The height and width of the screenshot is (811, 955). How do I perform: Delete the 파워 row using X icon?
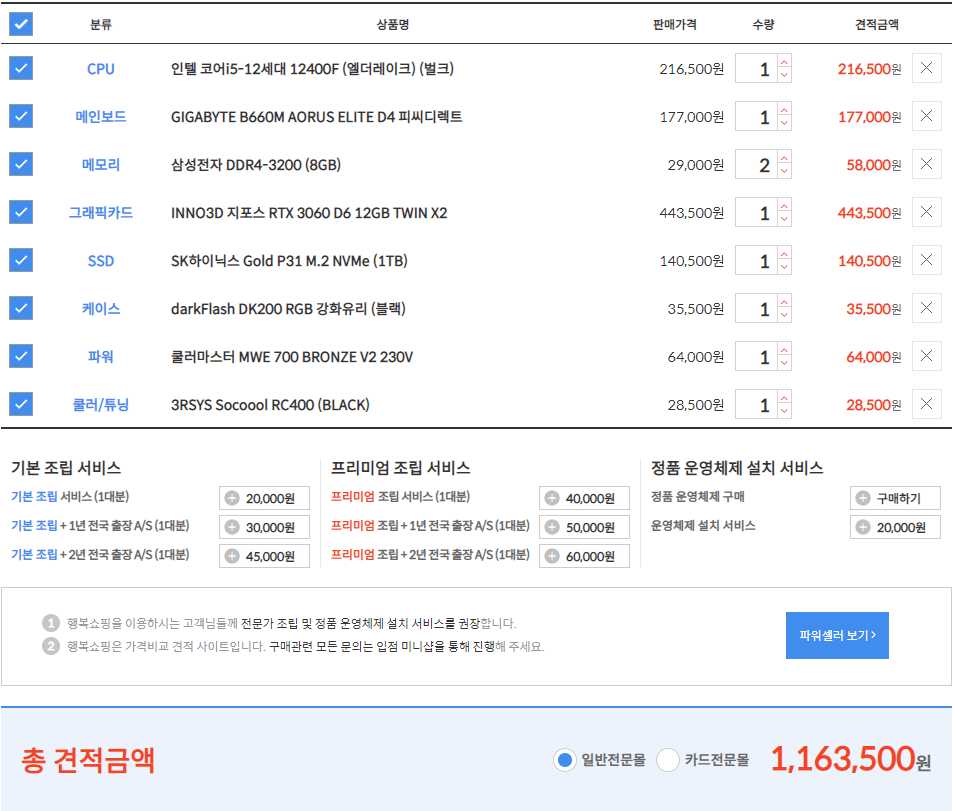926,356
